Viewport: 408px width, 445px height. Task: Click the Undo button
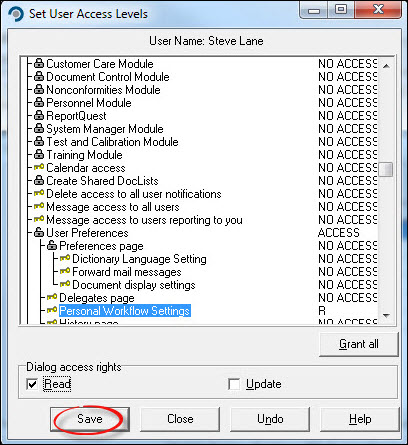click(x=270, y=419)
